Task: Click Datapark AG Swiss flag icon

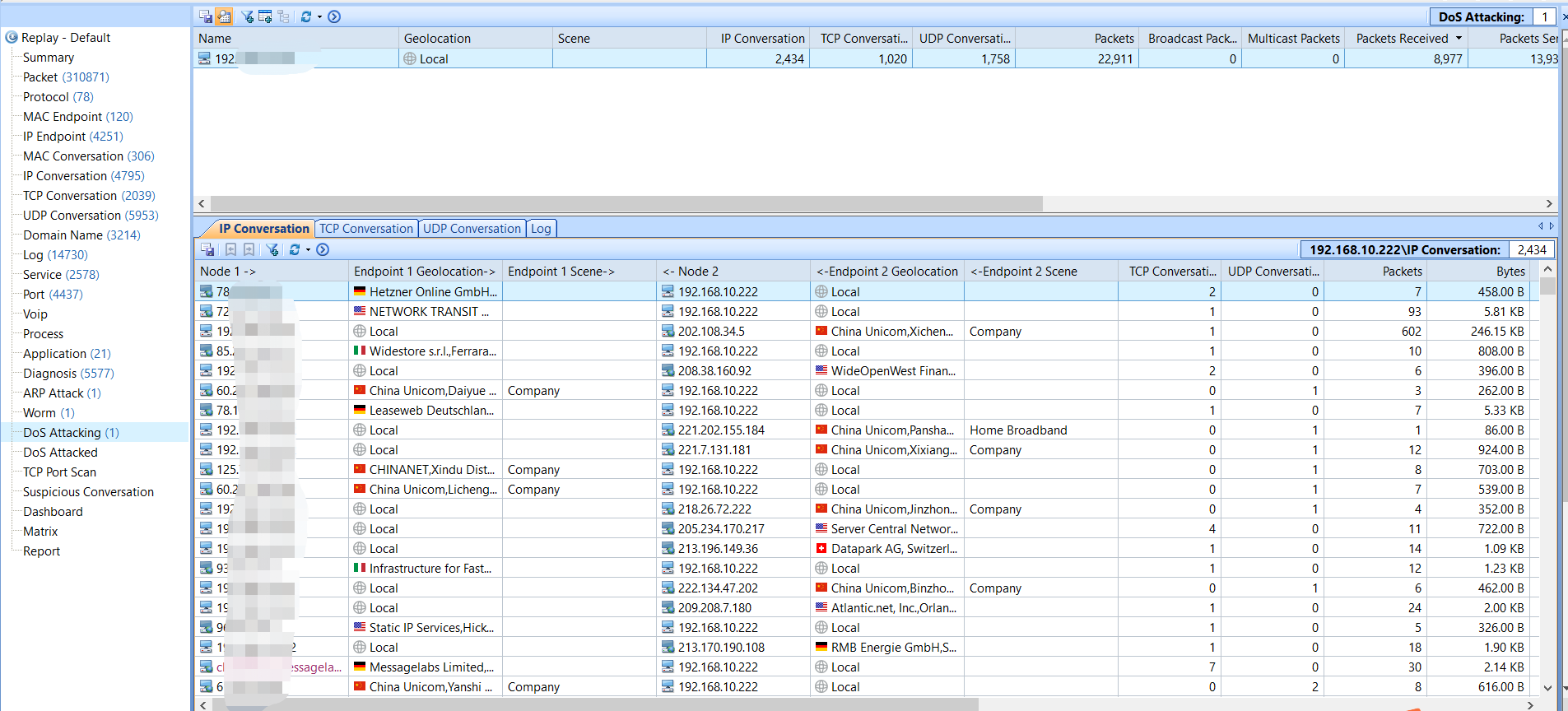Action: tap(821, 548)
